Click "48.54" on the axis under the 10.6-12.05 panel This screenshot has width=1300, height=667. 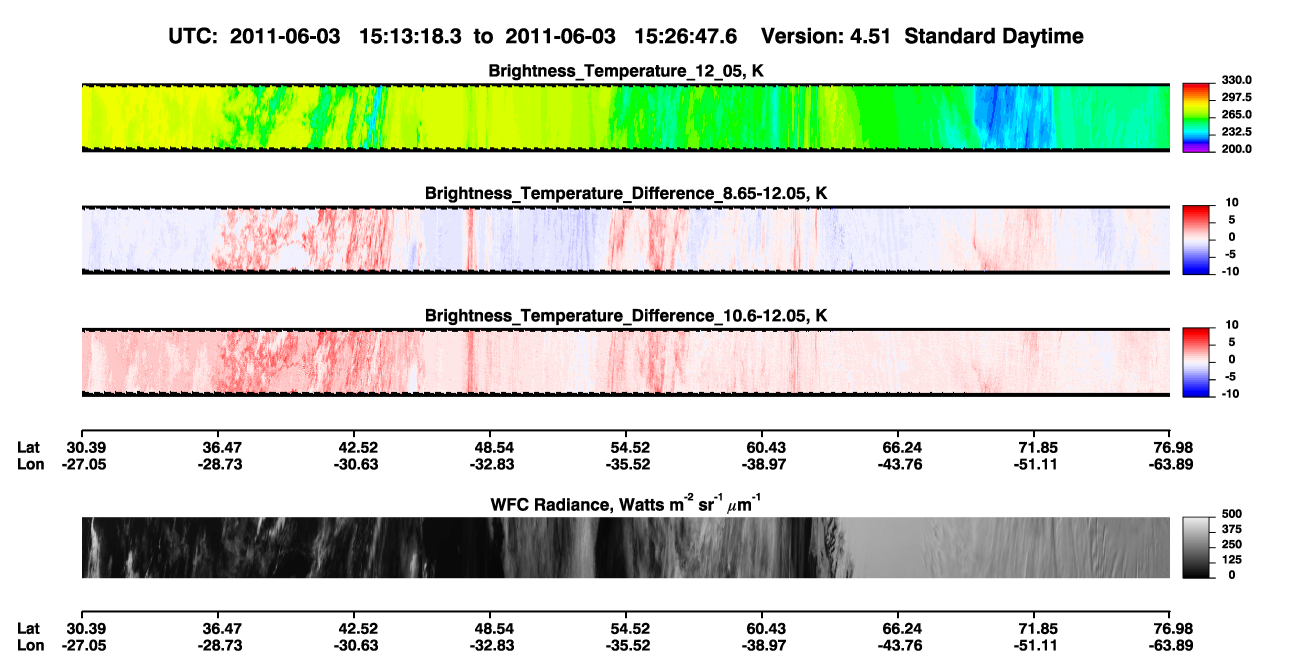click(490, 447)
